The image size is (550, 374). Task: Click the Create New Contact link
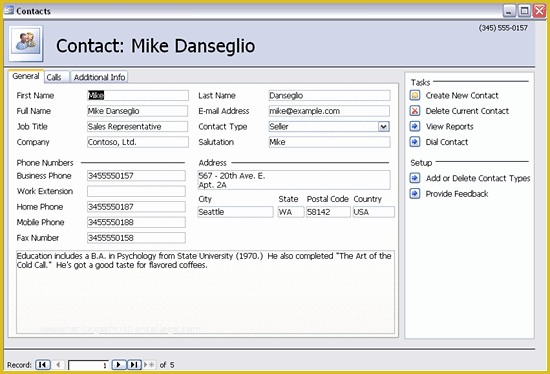[x=462, y=95]
